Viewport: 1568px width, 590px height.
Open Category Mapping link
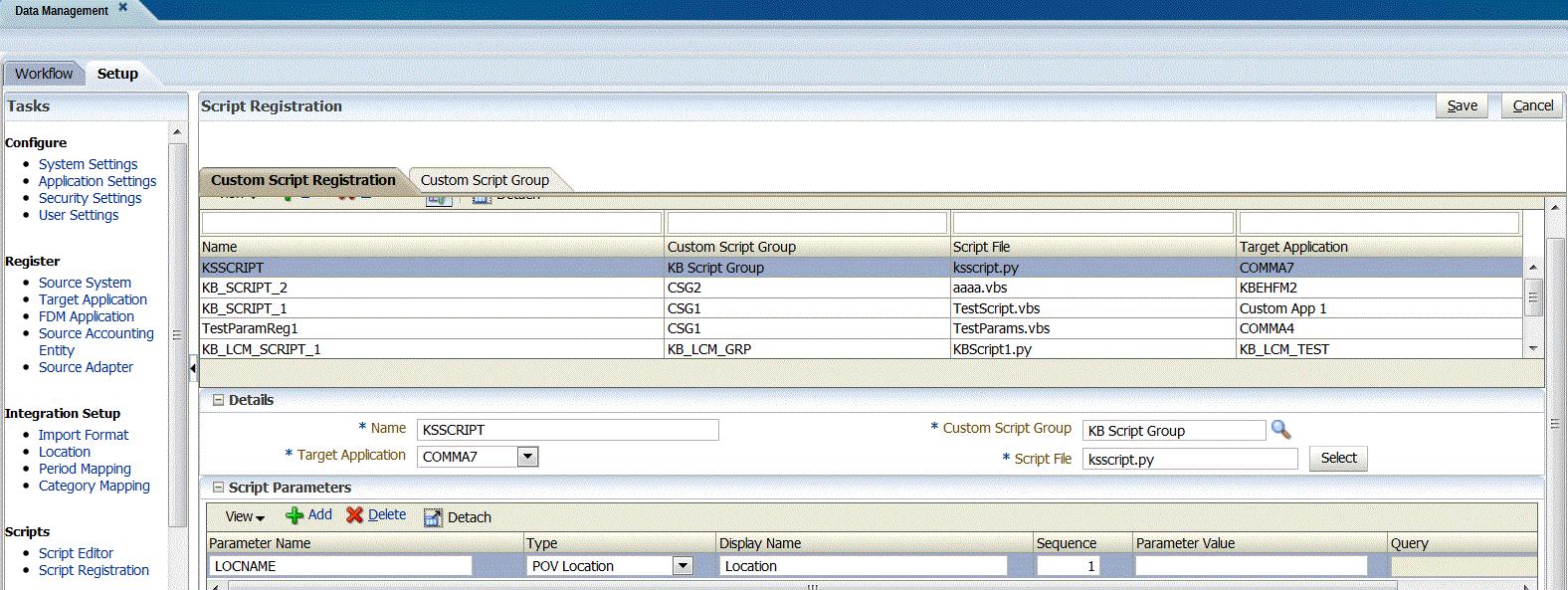(x=95, y=486)
